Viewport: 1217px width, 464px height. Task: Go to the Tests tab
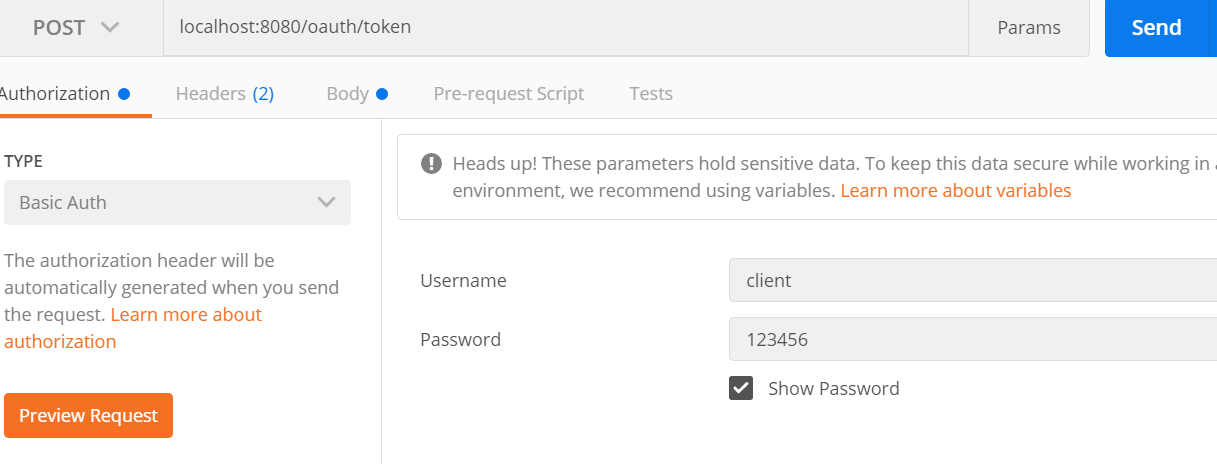pyautogui.click(x=651, y=94)
